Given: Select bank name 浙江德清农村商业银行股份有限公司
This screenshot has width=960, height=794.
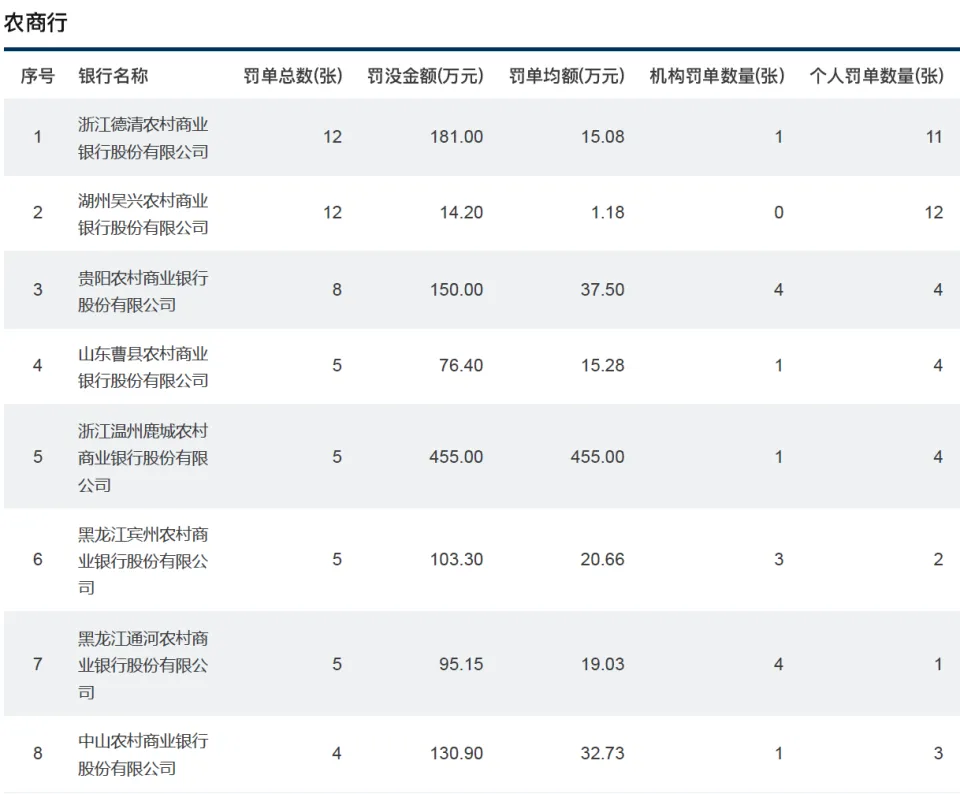Looking at the screenshot, I should pos(143,138).
